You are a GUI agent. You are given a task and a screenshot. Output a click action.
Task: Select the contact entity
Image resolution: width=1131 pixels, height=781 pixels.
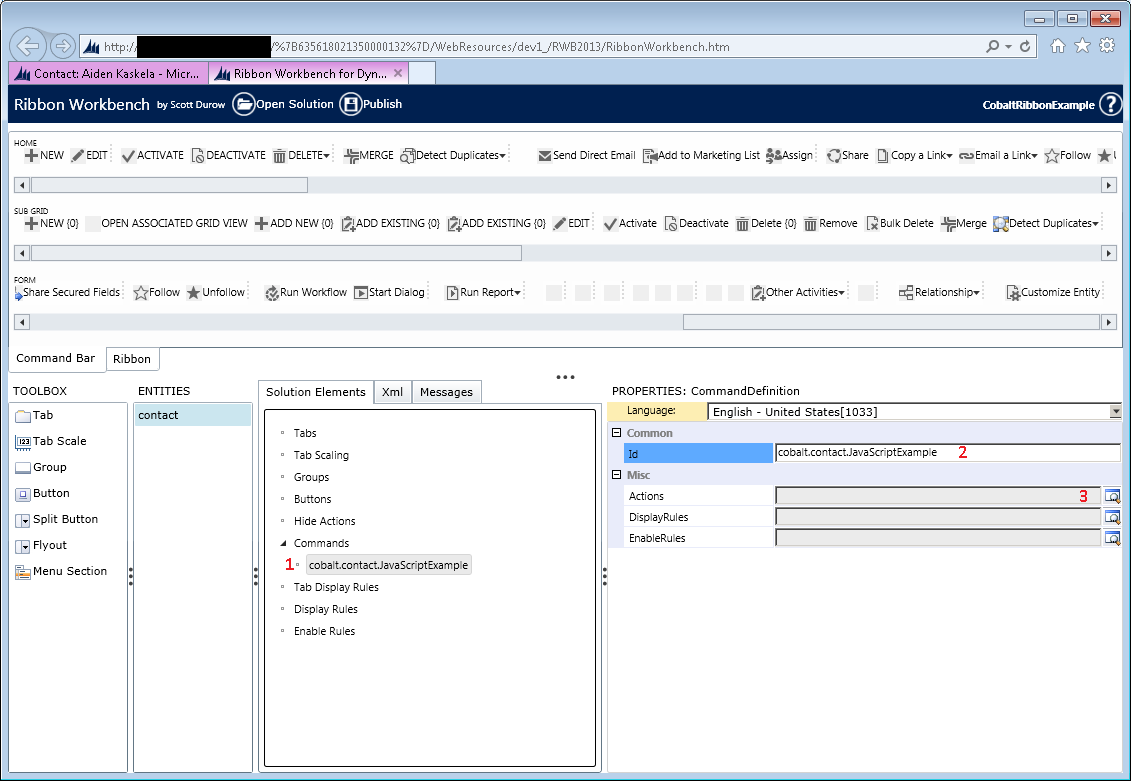[x=192, y=415]
